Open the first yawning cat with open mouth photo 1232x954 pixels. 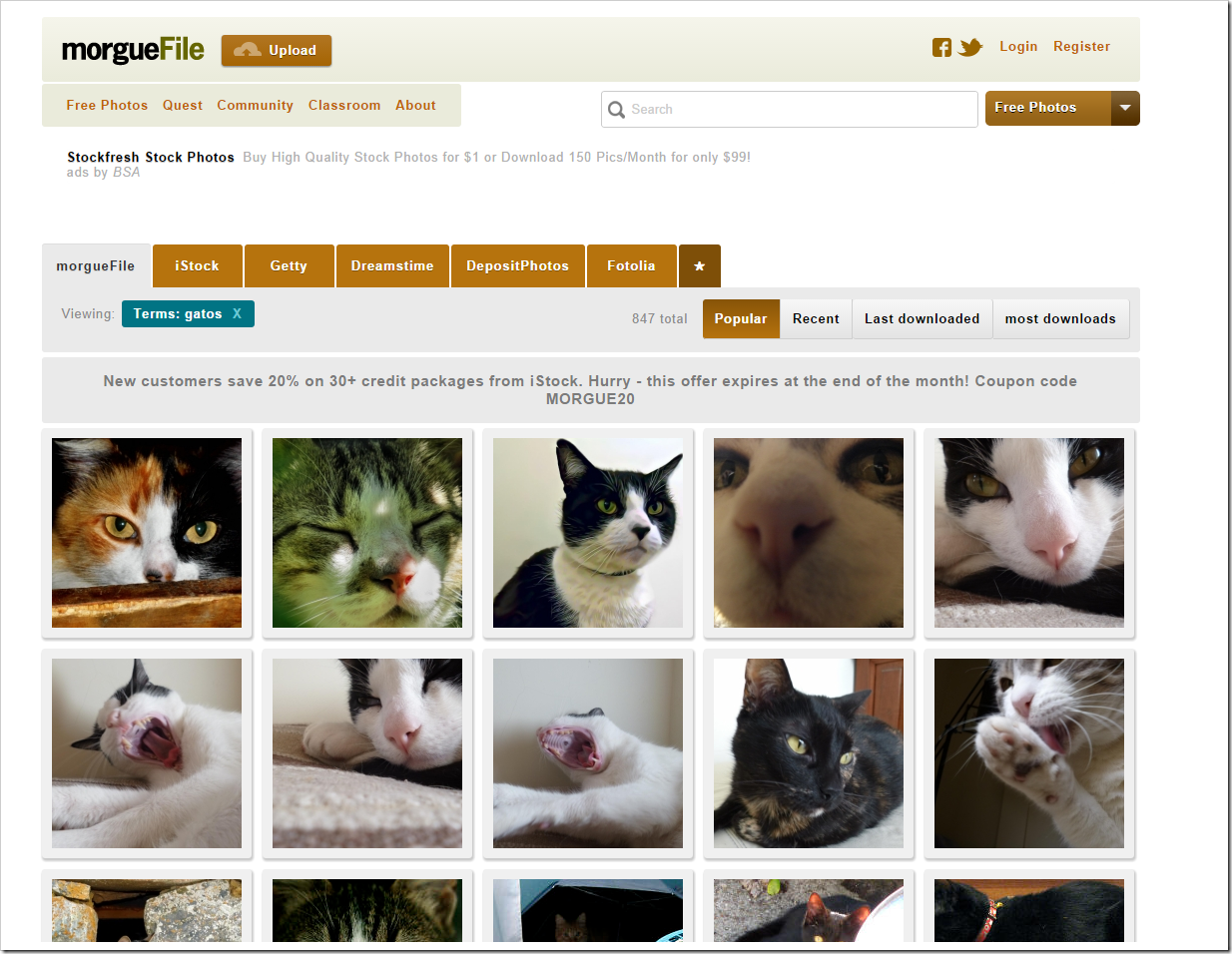pos(147,753)
